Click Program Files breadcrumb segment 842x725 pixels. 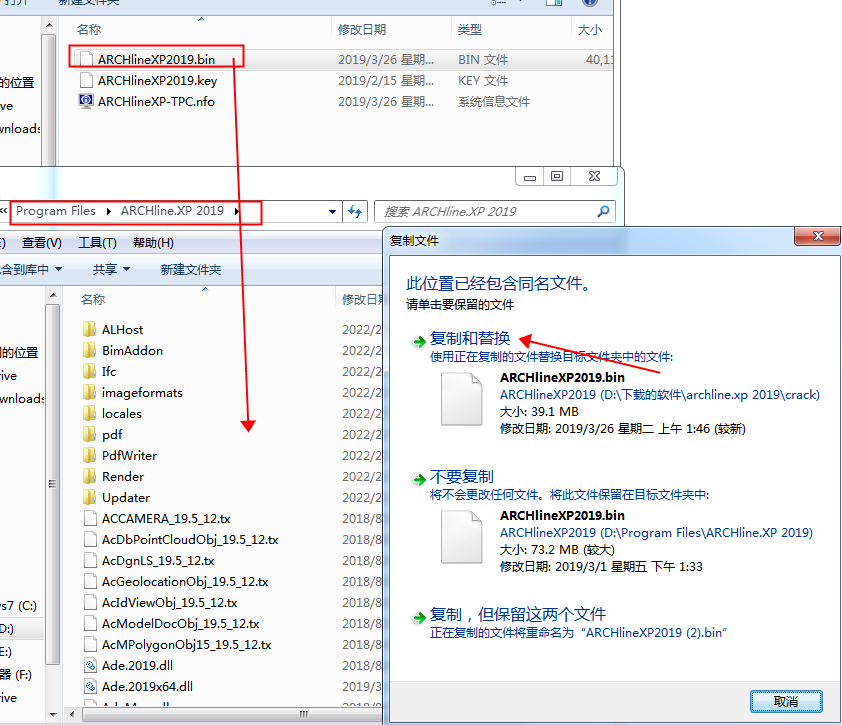pyautogui.click(x=56, y=211)
